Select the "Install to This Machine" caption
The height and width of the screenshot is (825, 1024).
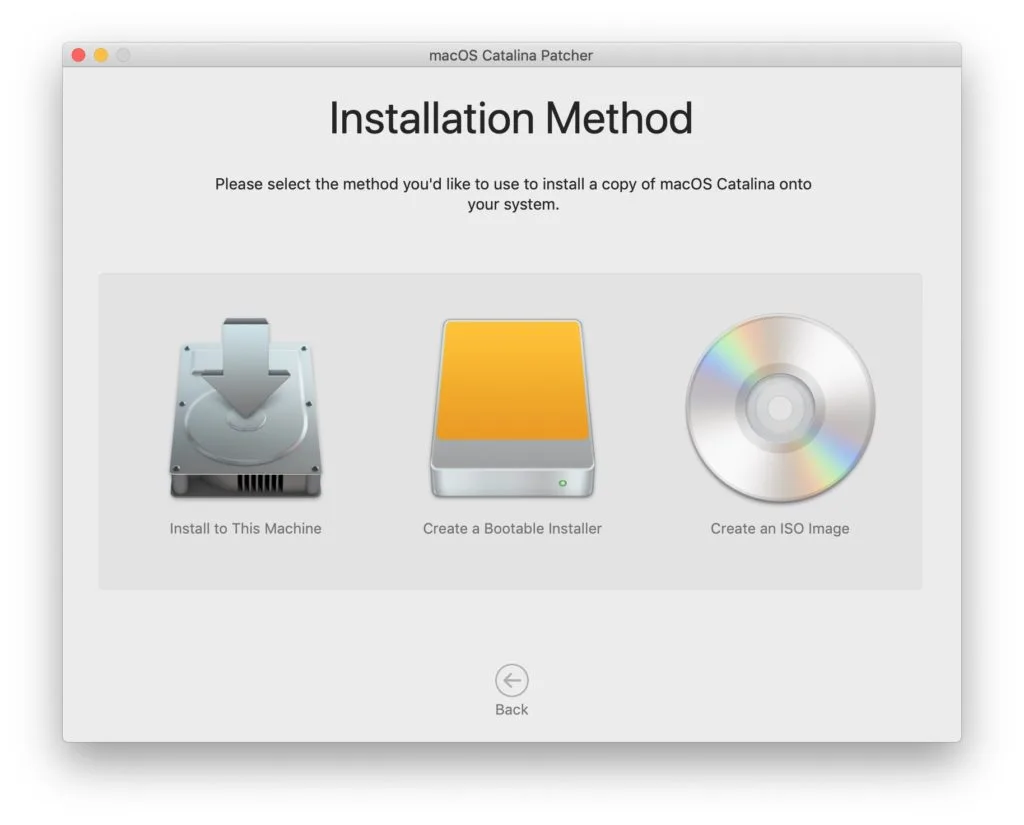click(x=246, y=528)
